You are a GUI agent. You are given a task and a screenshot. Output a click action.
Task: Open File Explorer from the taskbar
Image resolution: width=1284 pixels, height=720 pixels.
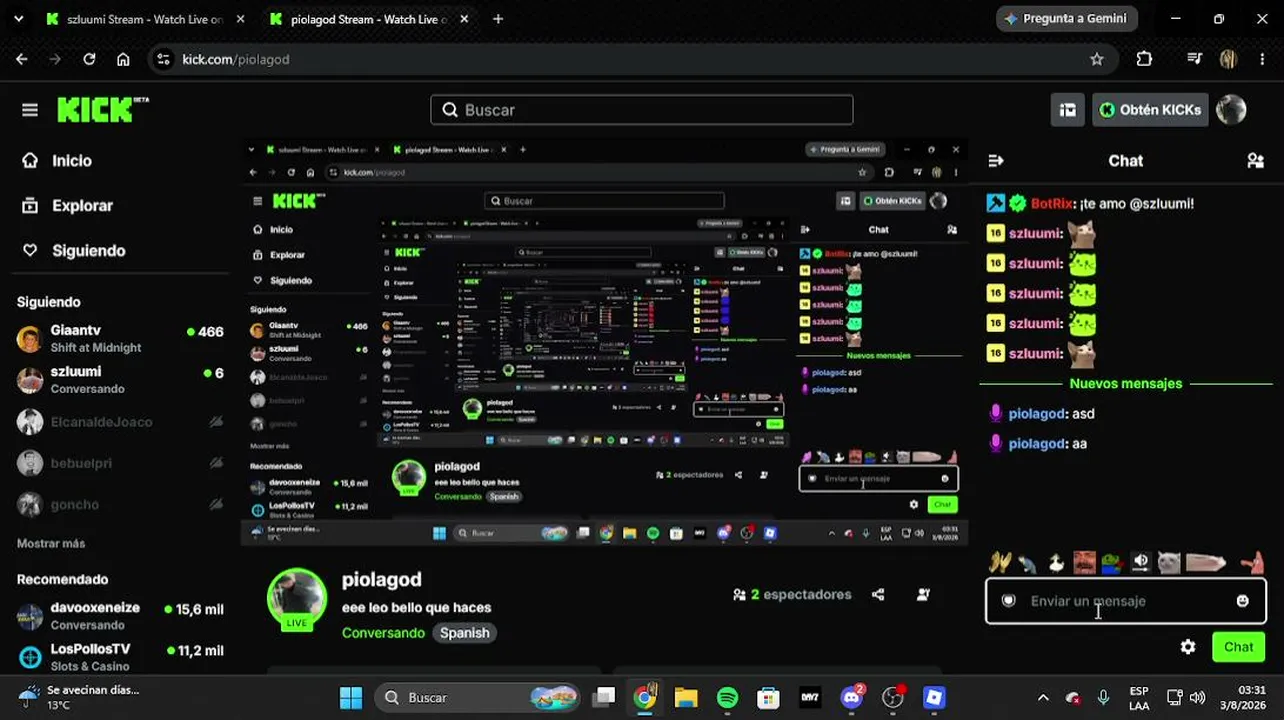point(686,697)
